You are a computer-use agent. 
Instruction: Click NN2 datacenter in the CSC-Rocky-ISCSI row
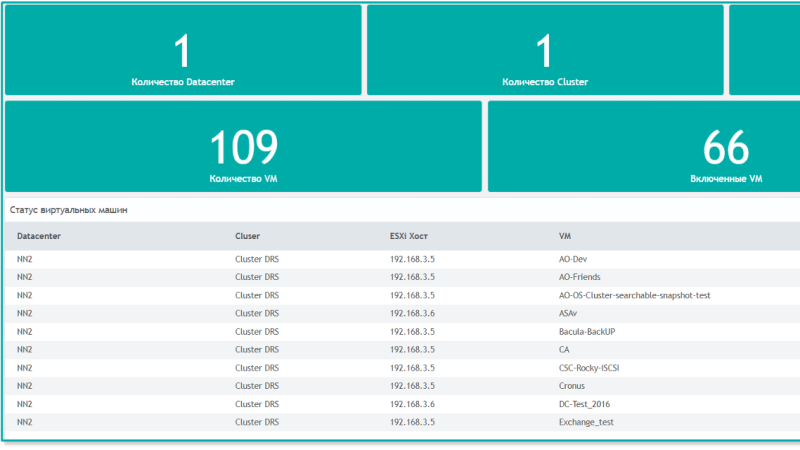point(24,368)
